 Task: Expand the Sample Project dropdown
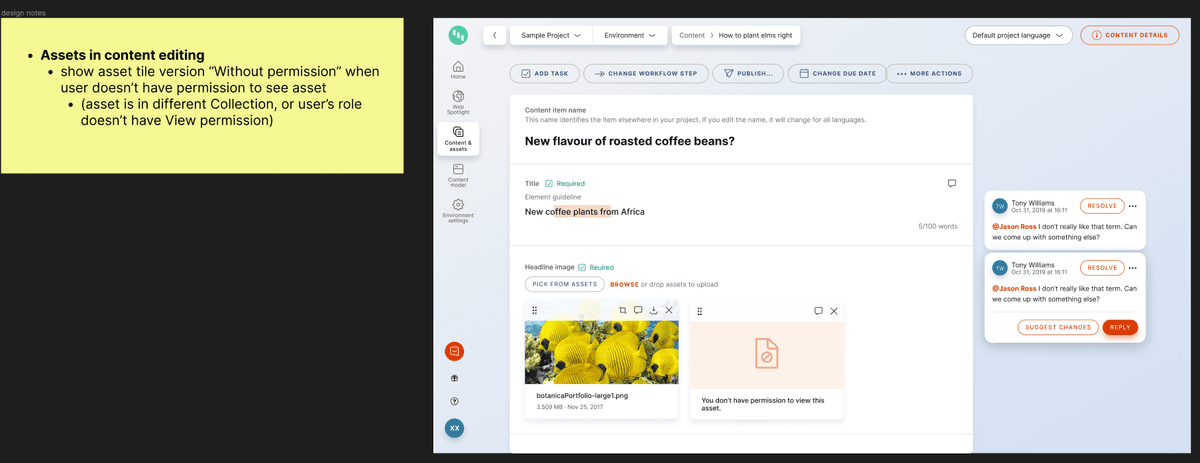(x=551, y=35)
